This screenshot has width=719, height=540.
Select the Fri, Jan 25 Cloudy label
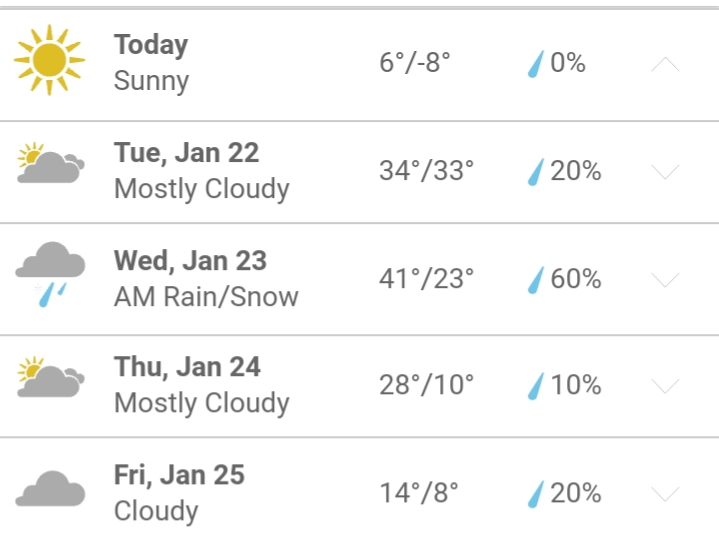tap(179, 492)
